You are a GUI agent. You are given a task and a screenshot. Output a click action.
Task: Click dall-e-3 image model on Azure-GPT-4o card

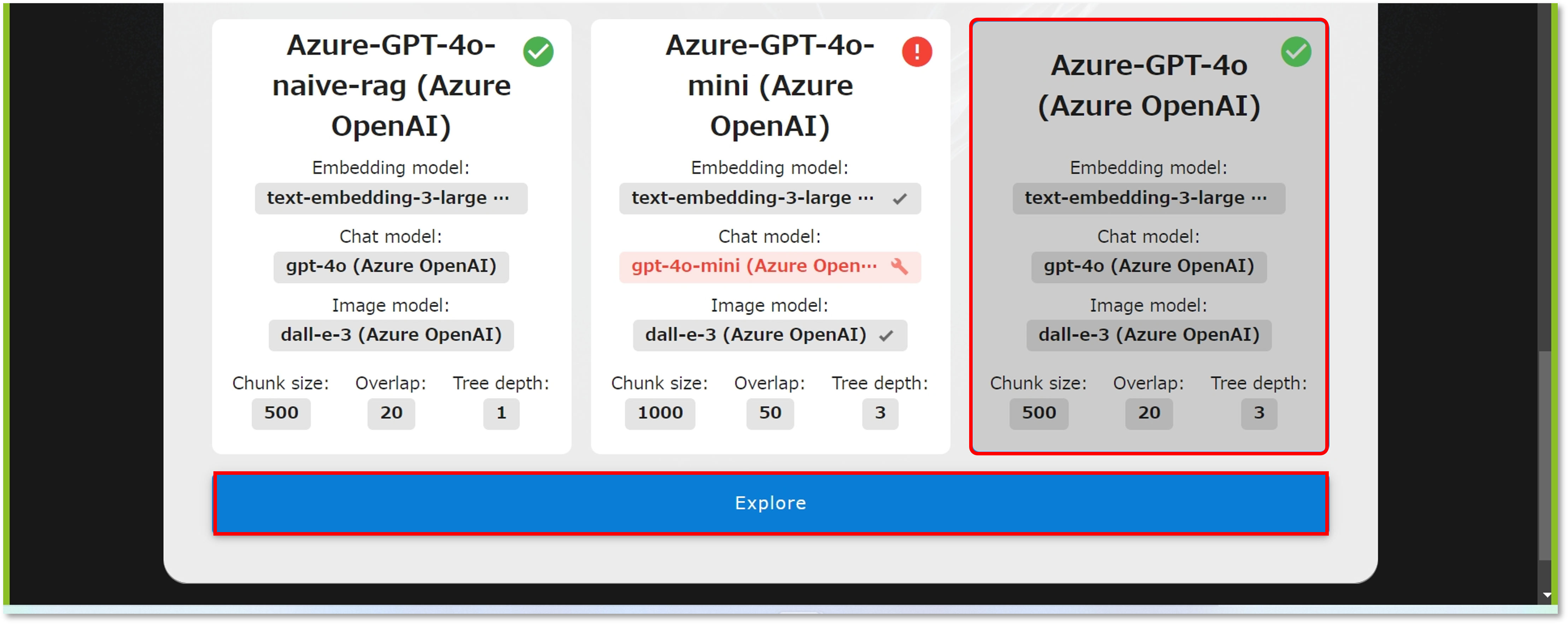coord(1149,335)
